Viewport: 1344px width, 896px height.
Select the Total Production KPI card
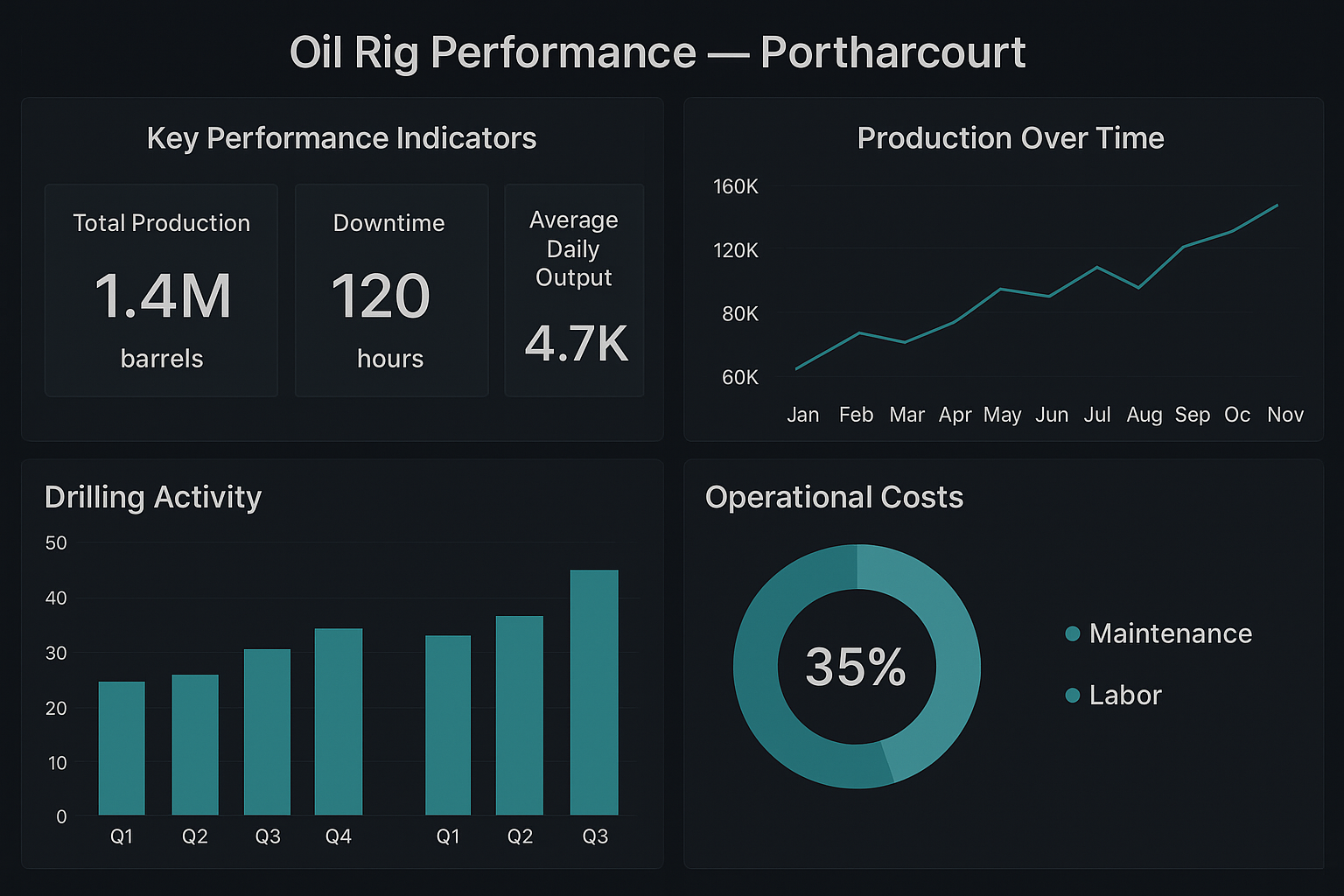pos(161,290)
